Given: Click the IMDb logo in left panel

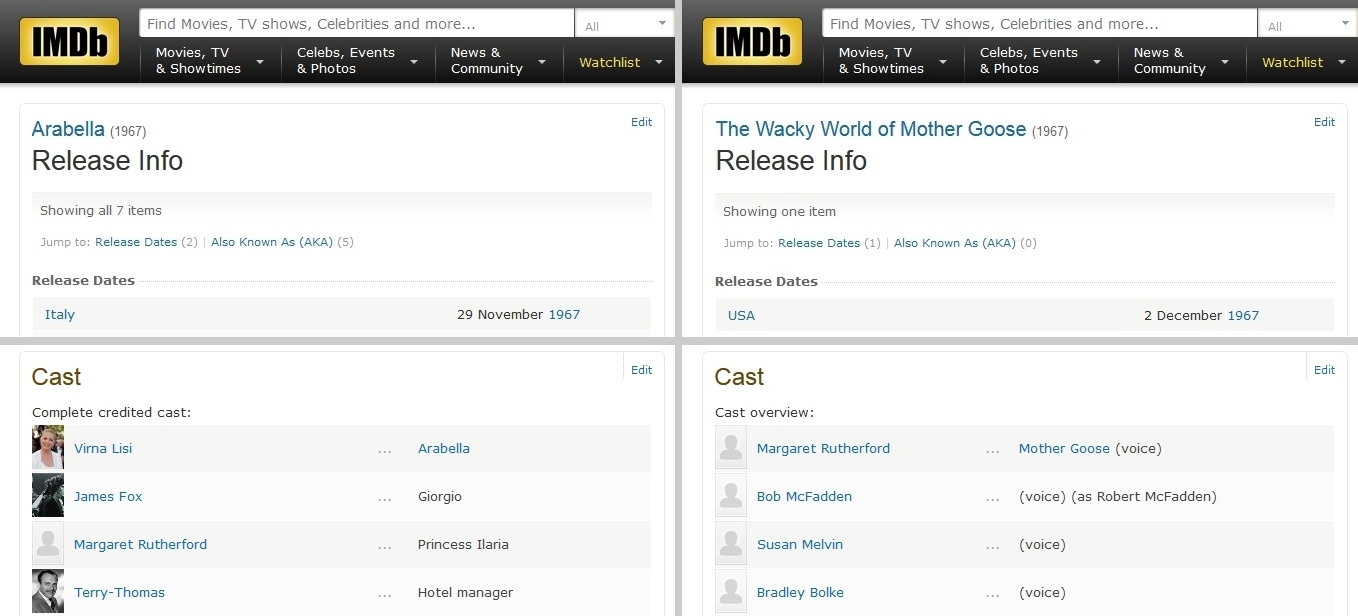Looking at the screenshot, I should pos(69,42).
